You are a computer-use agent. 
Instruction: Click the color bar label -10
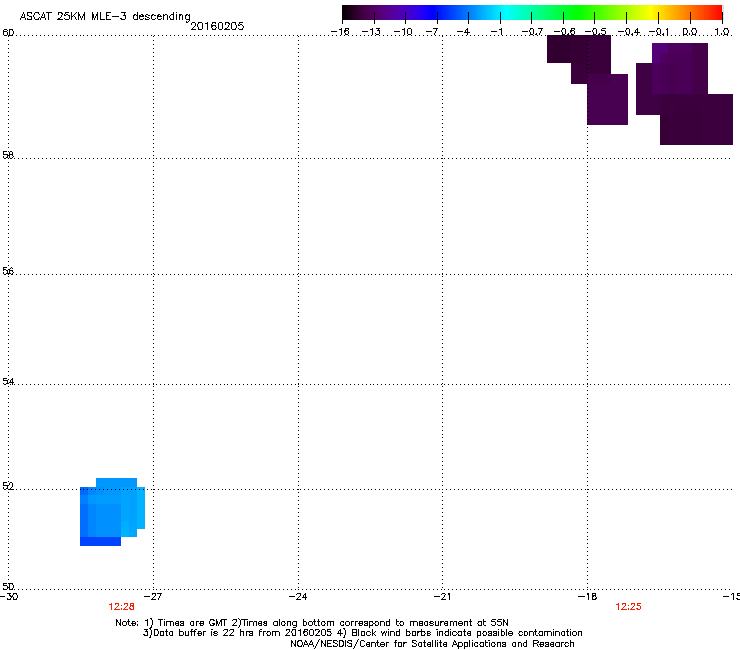[x=403, y=32]
